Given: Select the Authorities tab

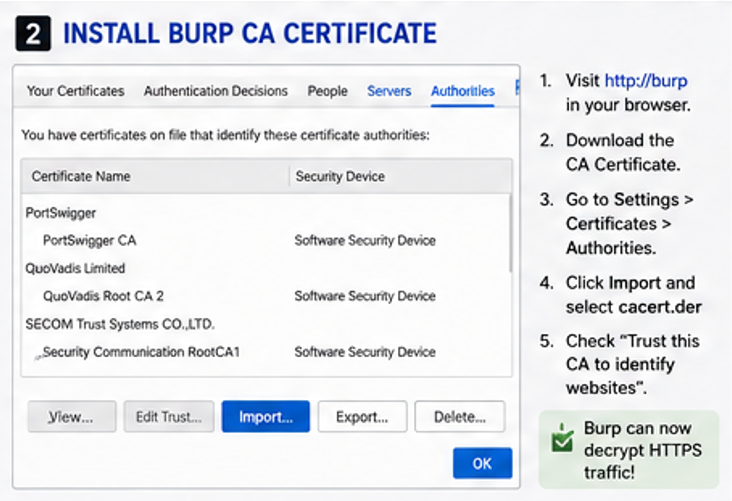Looking at the screenshot, I should click(463, 91).
